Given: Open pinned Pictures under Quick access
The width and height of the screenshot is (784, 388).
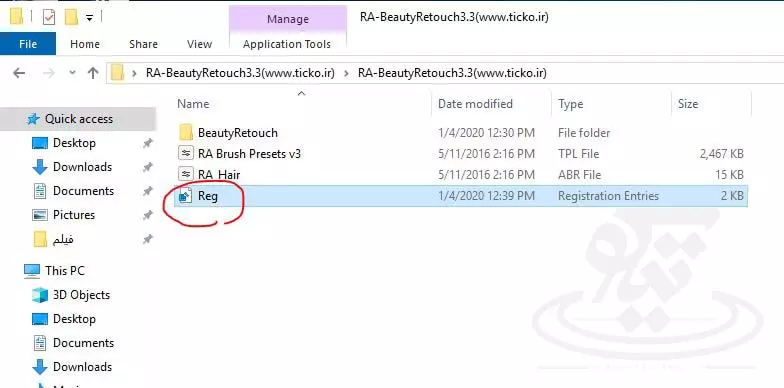Looking at the screenshot, I should [74, 215].
